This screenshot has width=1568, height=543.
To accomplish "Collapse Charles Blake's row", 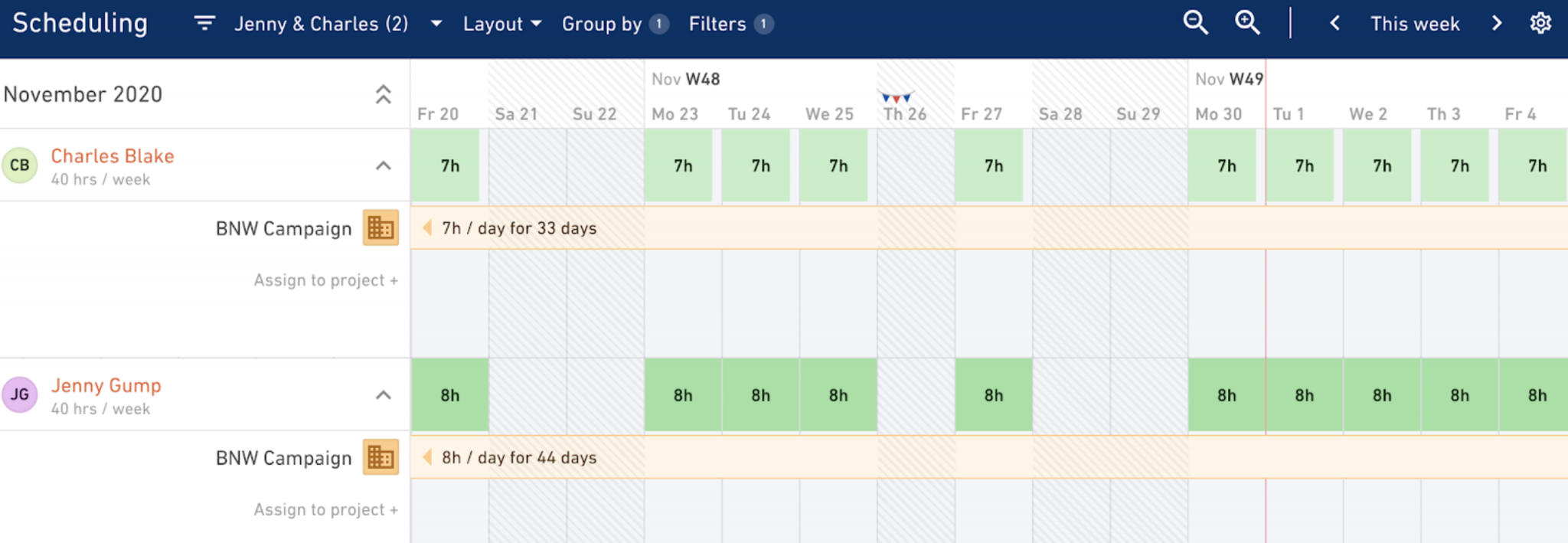I will pyautogui.click(x=384, y=165).
